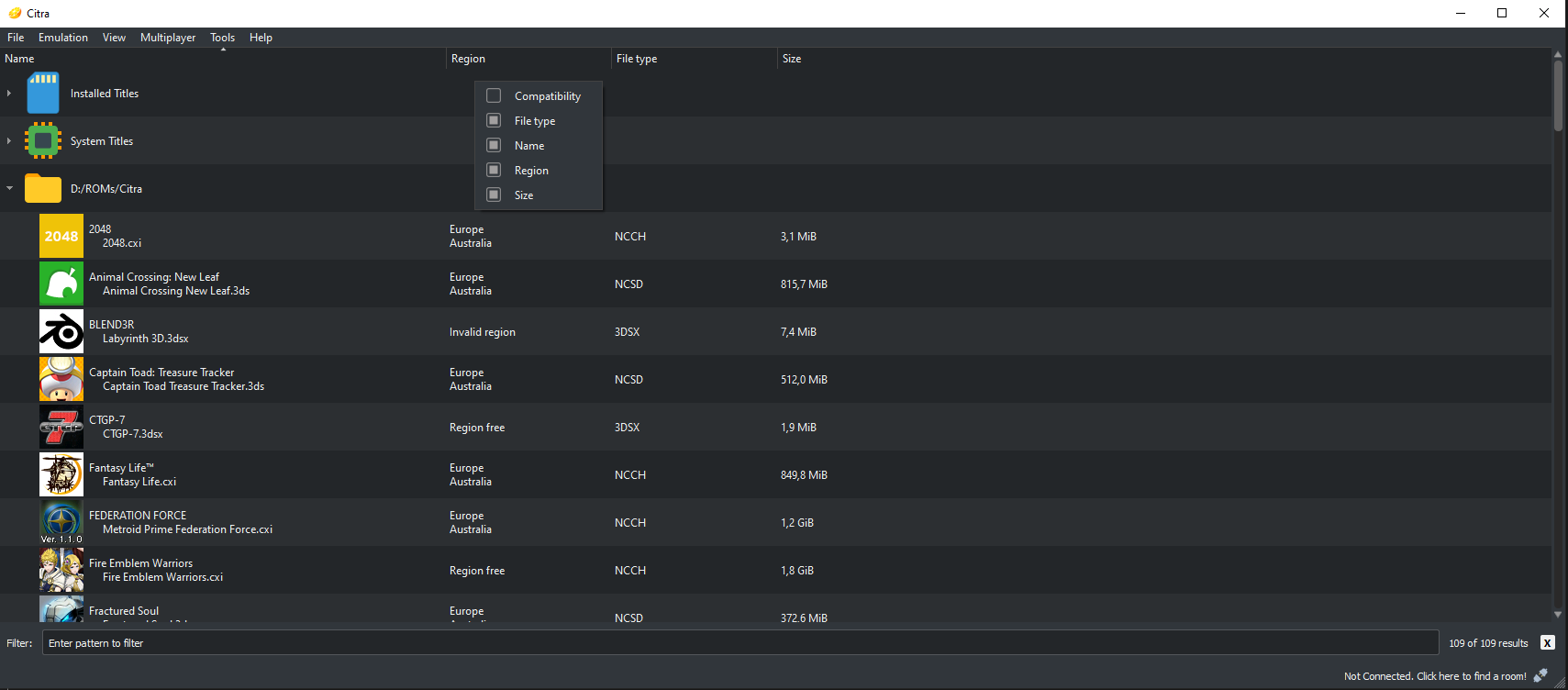Click the filter pattern input field

pos(740,642)
